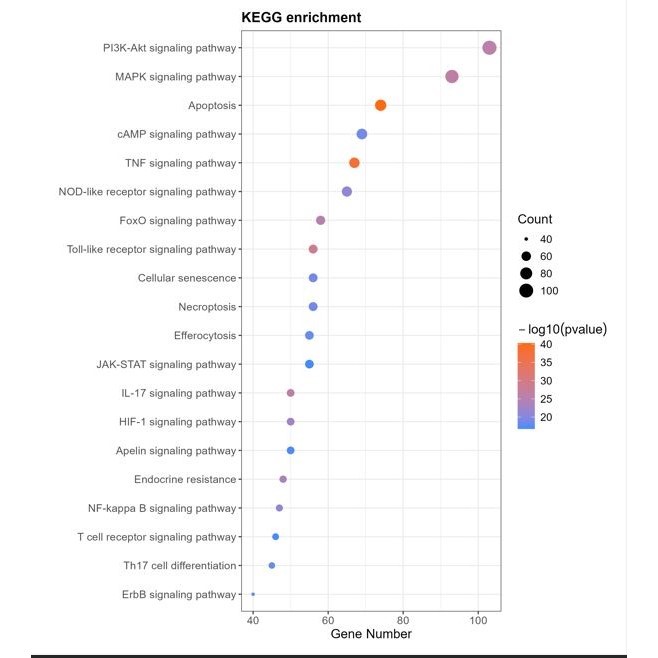Select the Count legend circle for 60
658x658 pixels.
[x=526, y=256]
